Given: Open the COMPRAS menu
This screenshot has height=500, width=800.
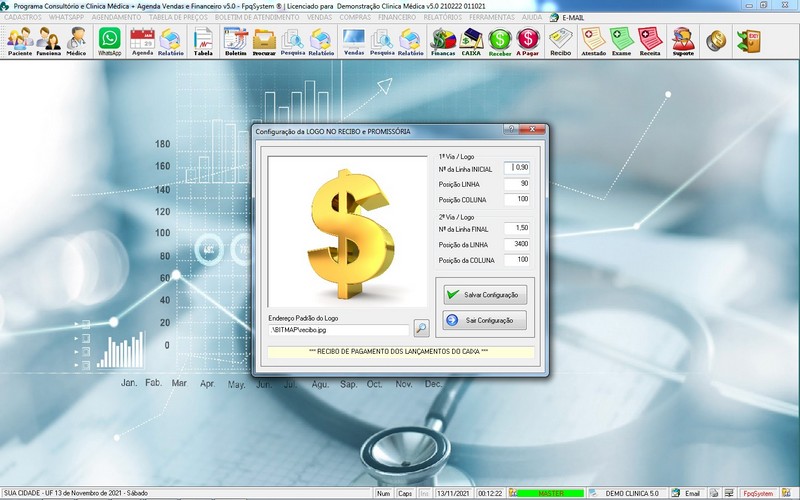Looking at the screenshot, I should 355,17.
